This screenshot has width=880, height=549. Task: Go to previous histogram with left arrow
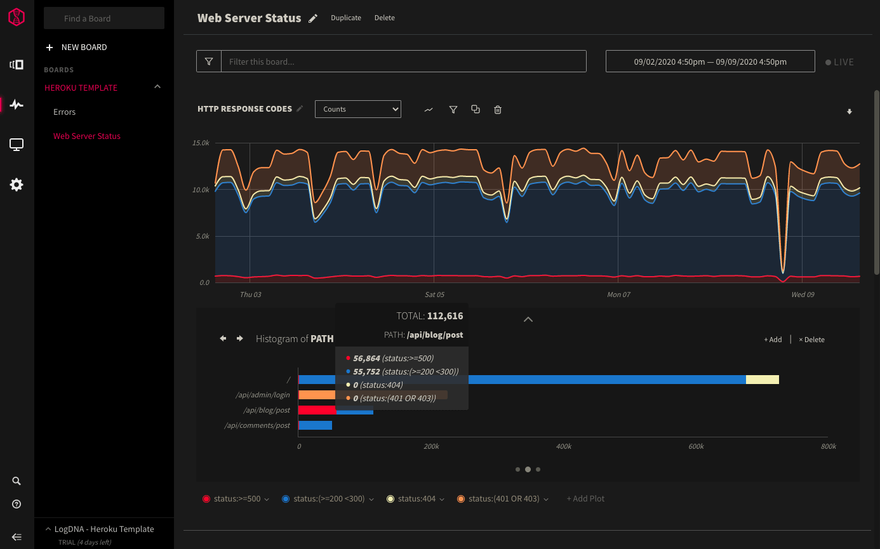(x=223, y=338)
